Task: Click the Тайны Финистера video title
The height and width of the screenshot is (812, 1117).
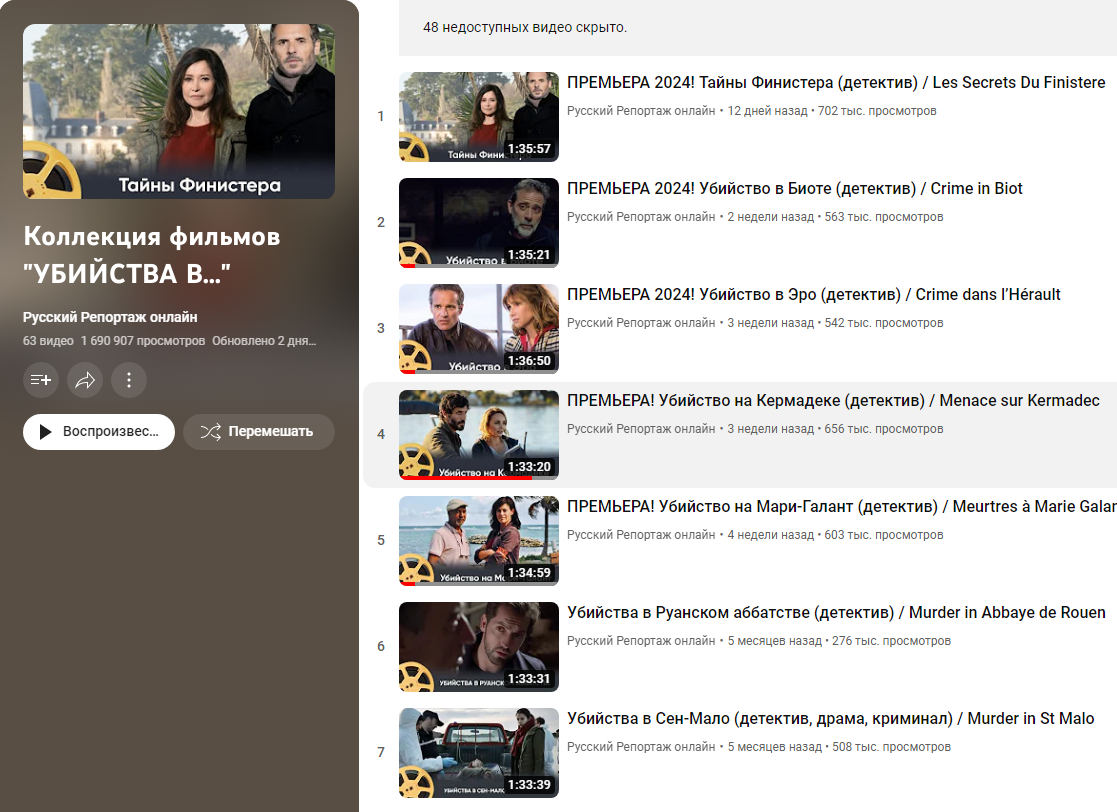Action: [835, 83]
